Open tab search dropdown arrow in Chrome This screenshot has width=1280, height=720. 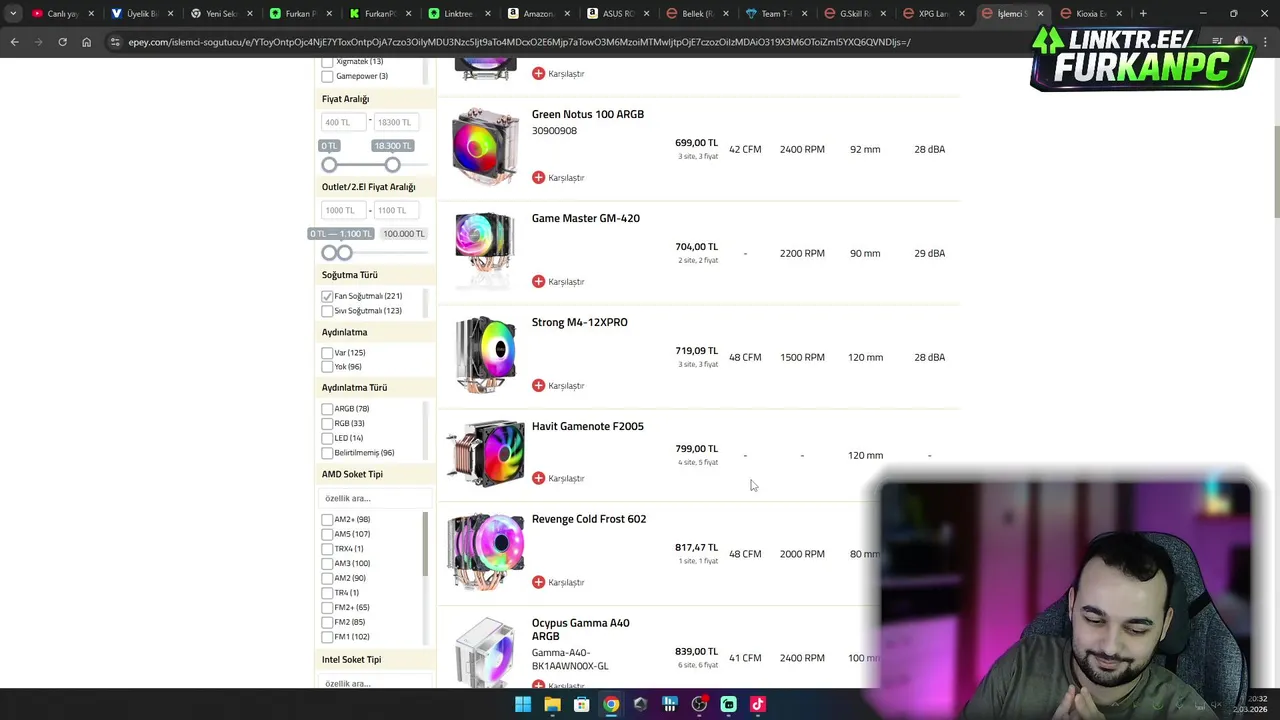[x=12, y=13]
